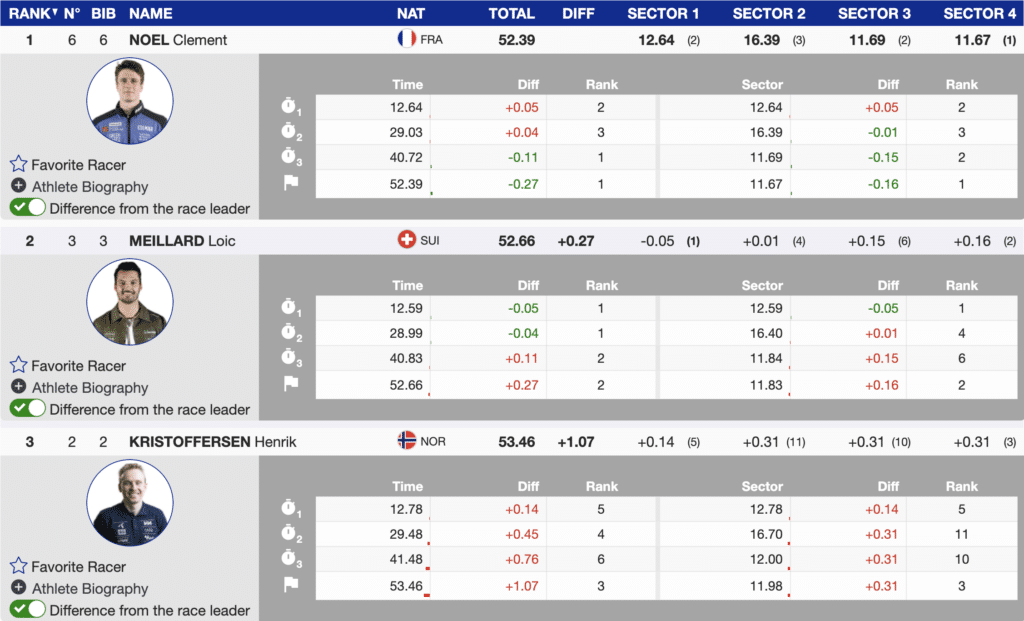Sort results by the RANK column header
Viewport: 1024px width, 621px height.
(30, 14)
